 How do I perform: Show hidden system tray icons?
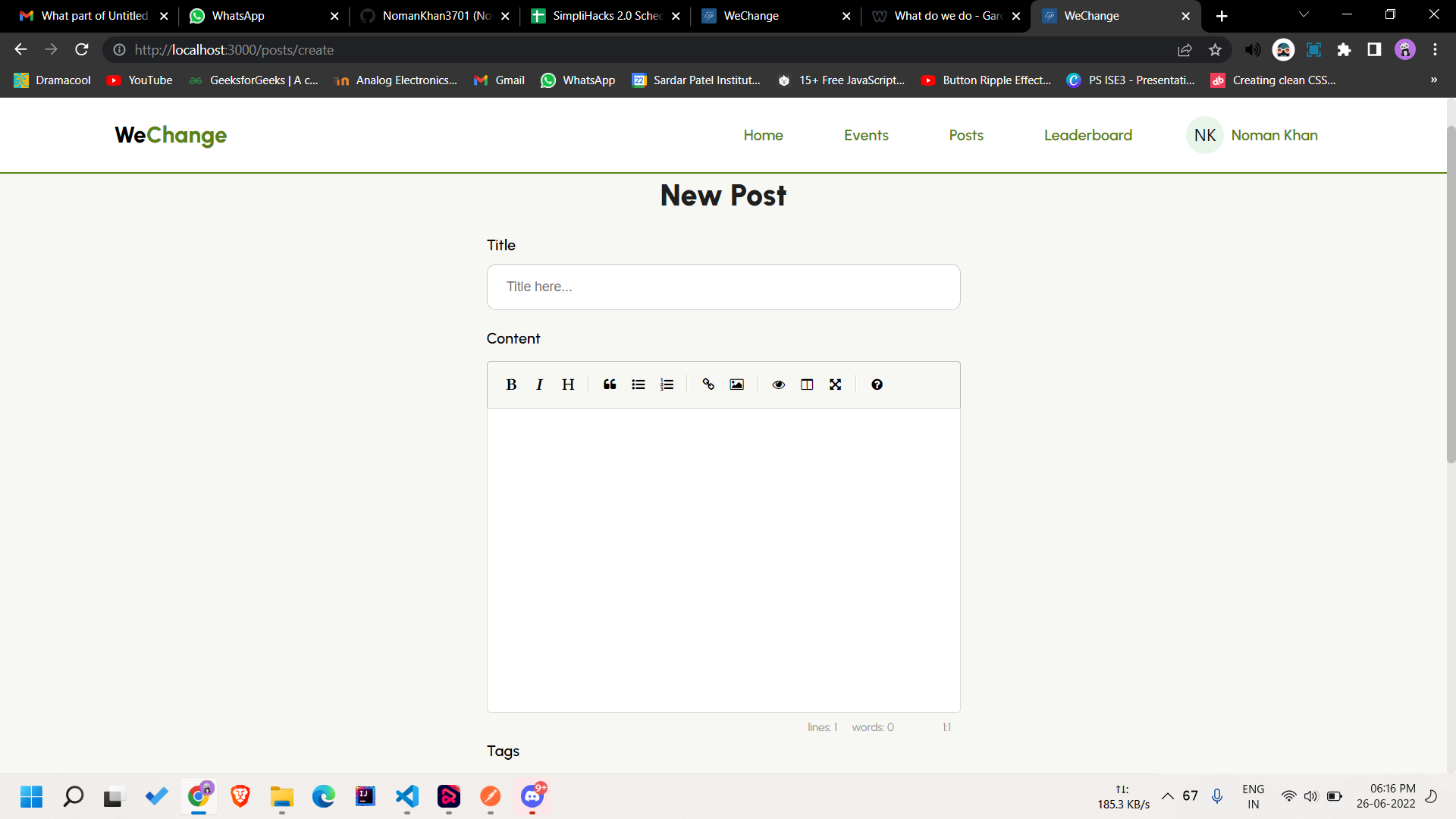tap(1168, 795)
